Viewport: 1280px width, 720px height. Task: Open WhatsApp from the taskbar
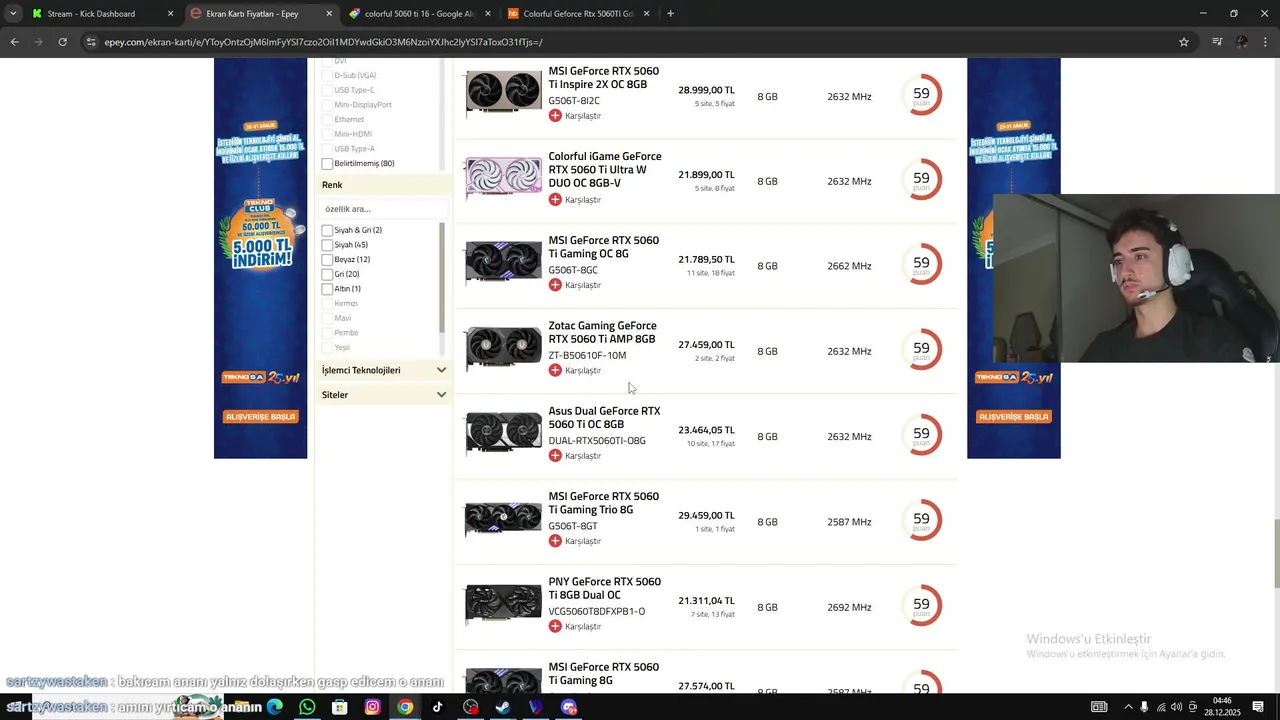tap(307, 707)
